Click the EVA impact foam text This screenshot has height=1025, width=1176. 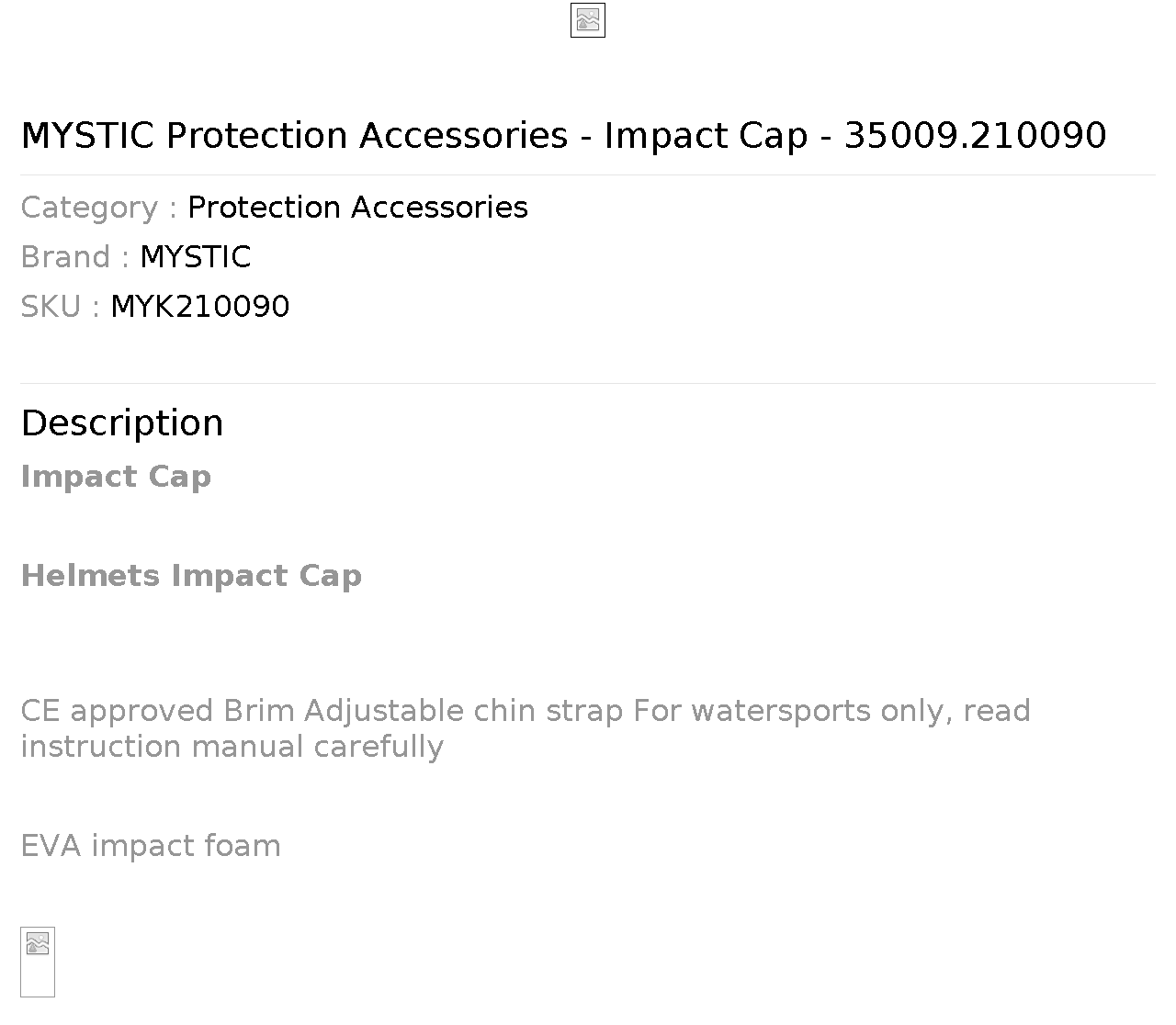point(151,846)
